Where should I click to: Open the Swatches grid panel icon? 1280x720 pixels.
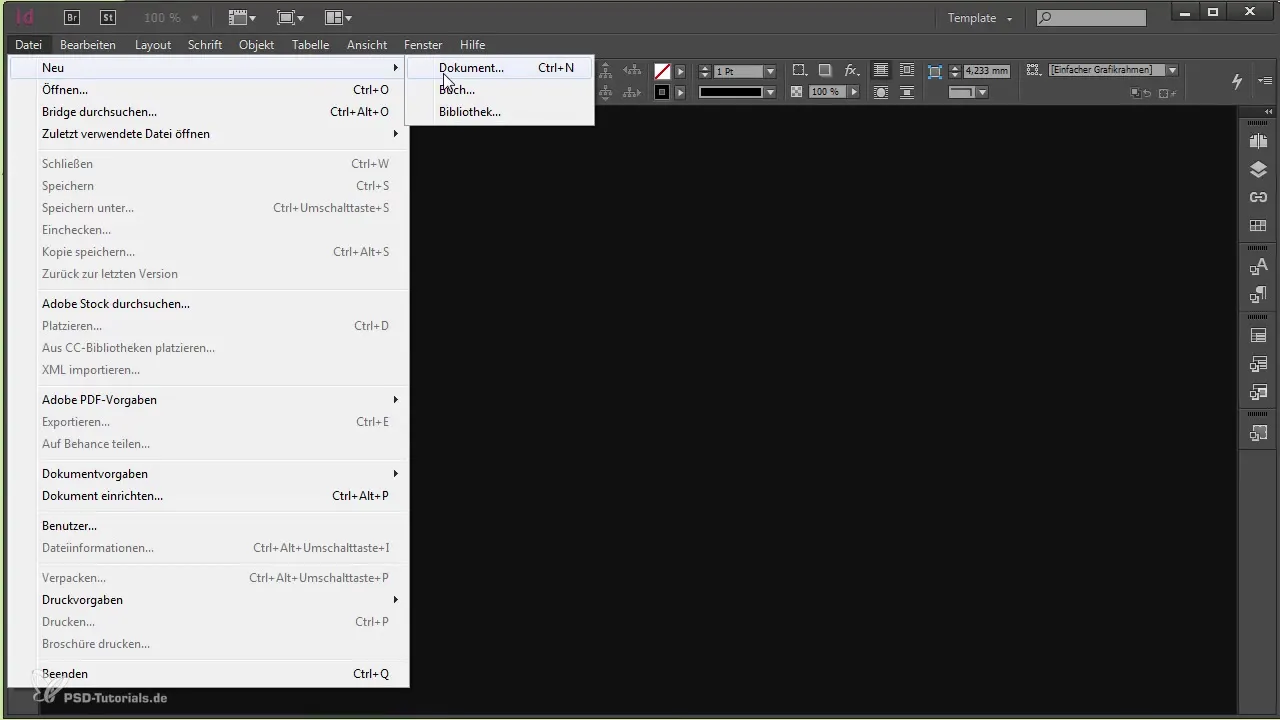tap(1258, 225)
